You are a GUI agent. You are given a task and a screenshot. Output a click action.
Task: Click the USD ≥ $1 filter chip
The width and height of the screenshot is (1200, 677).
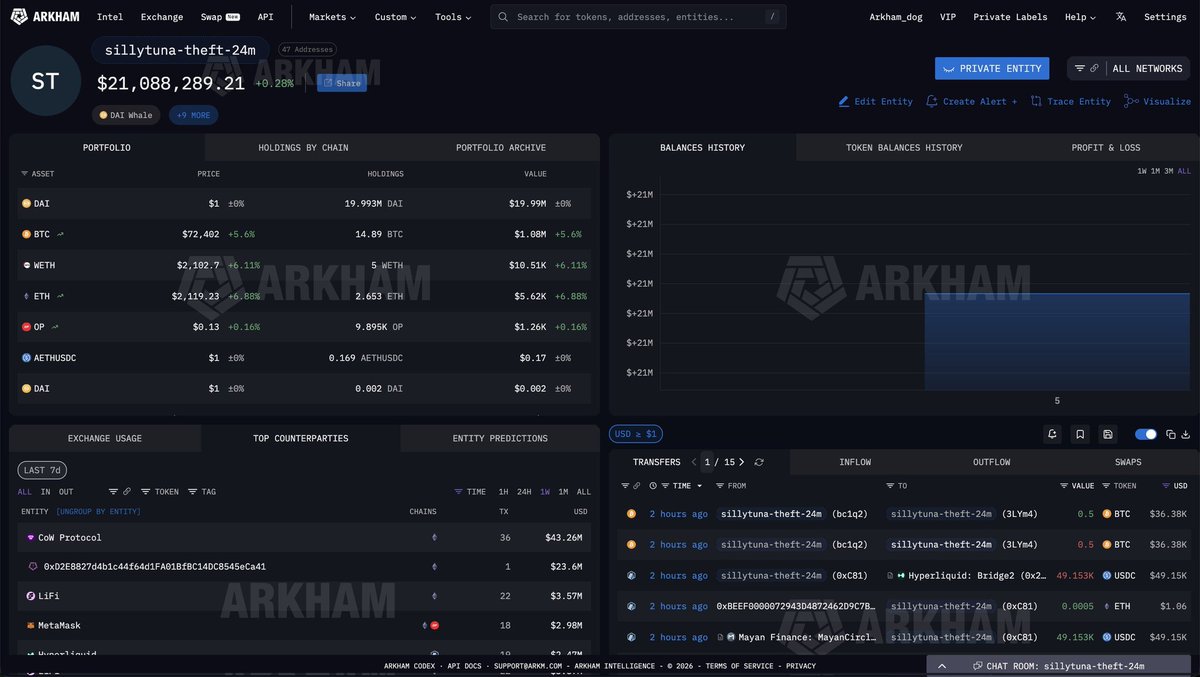tap(635, 434)
